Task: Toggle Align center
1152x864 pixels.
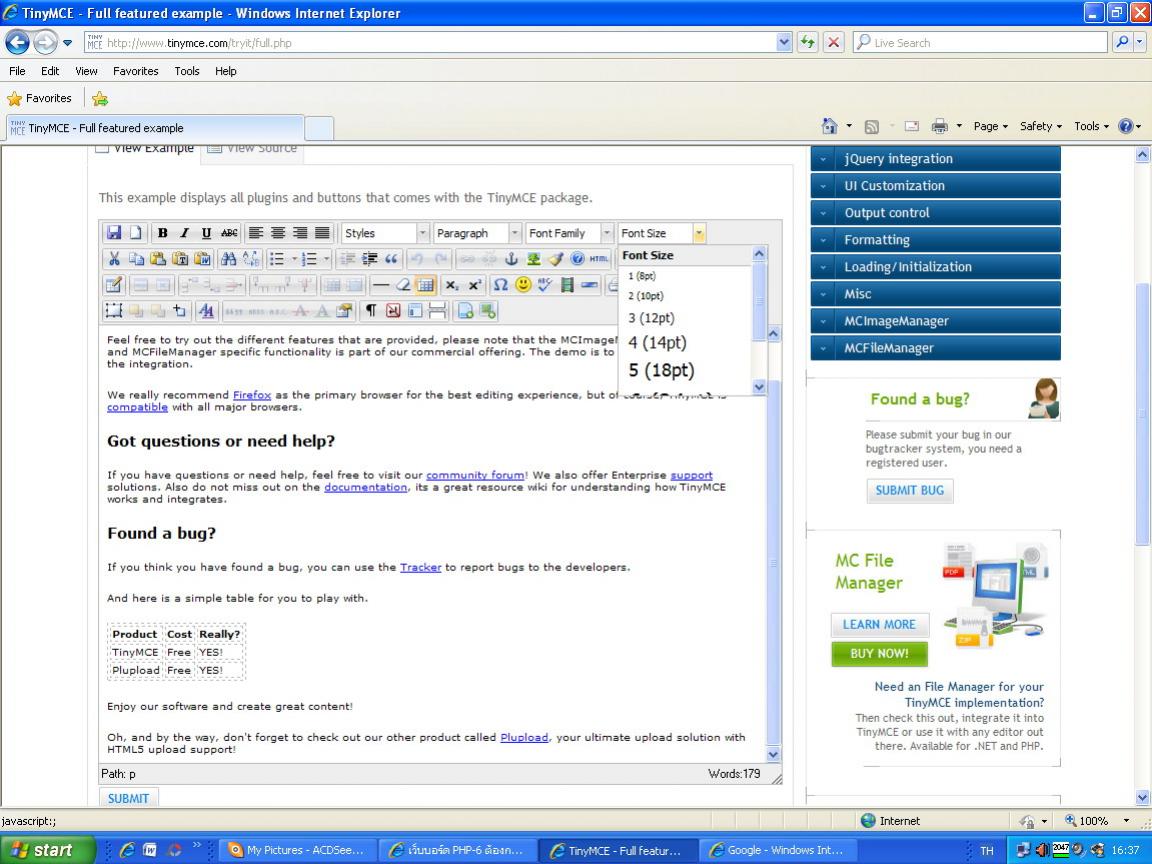Action: pyautogui.click(x=278, y=233)
